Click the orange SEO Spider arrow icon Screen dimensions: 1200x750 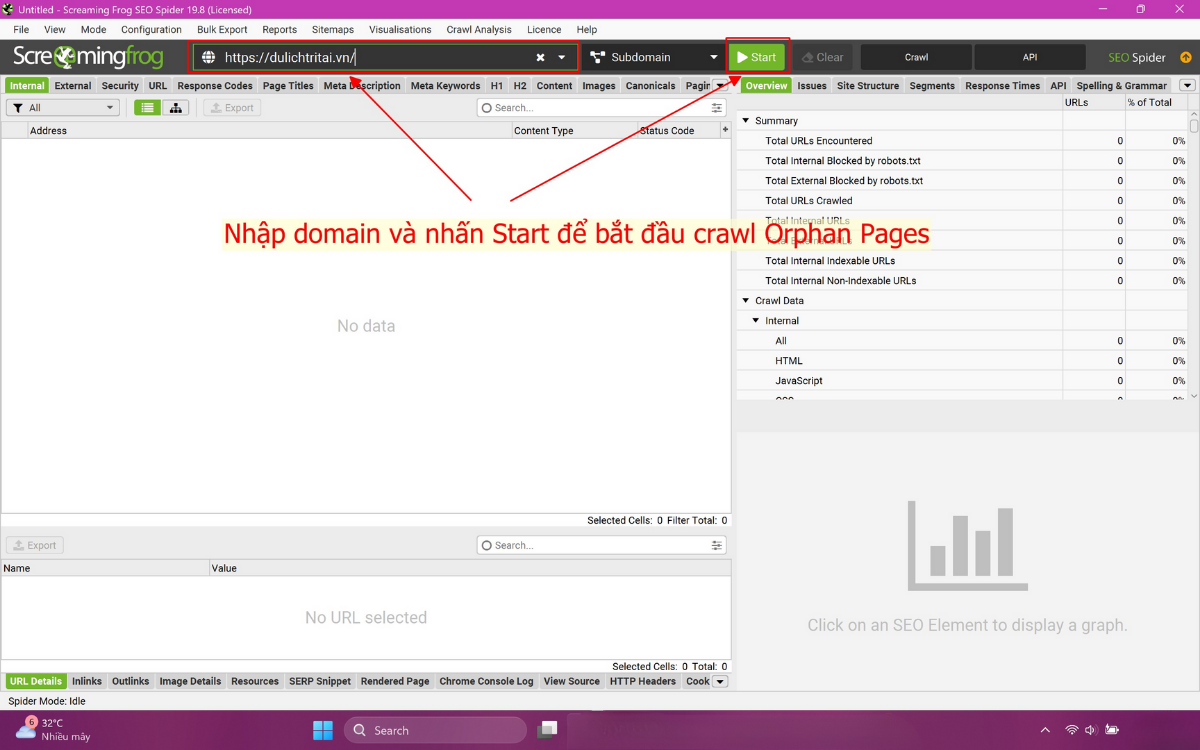1186,57
